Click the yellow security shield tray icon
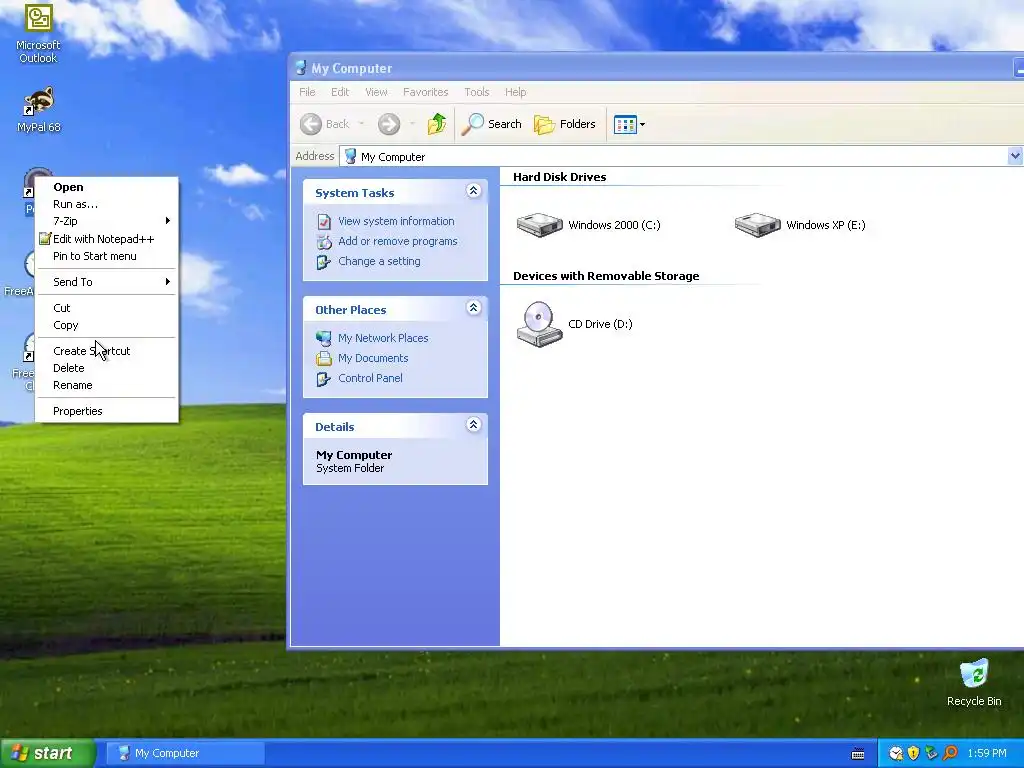The height and width of the screenshot is (768, 1024). 914,754
